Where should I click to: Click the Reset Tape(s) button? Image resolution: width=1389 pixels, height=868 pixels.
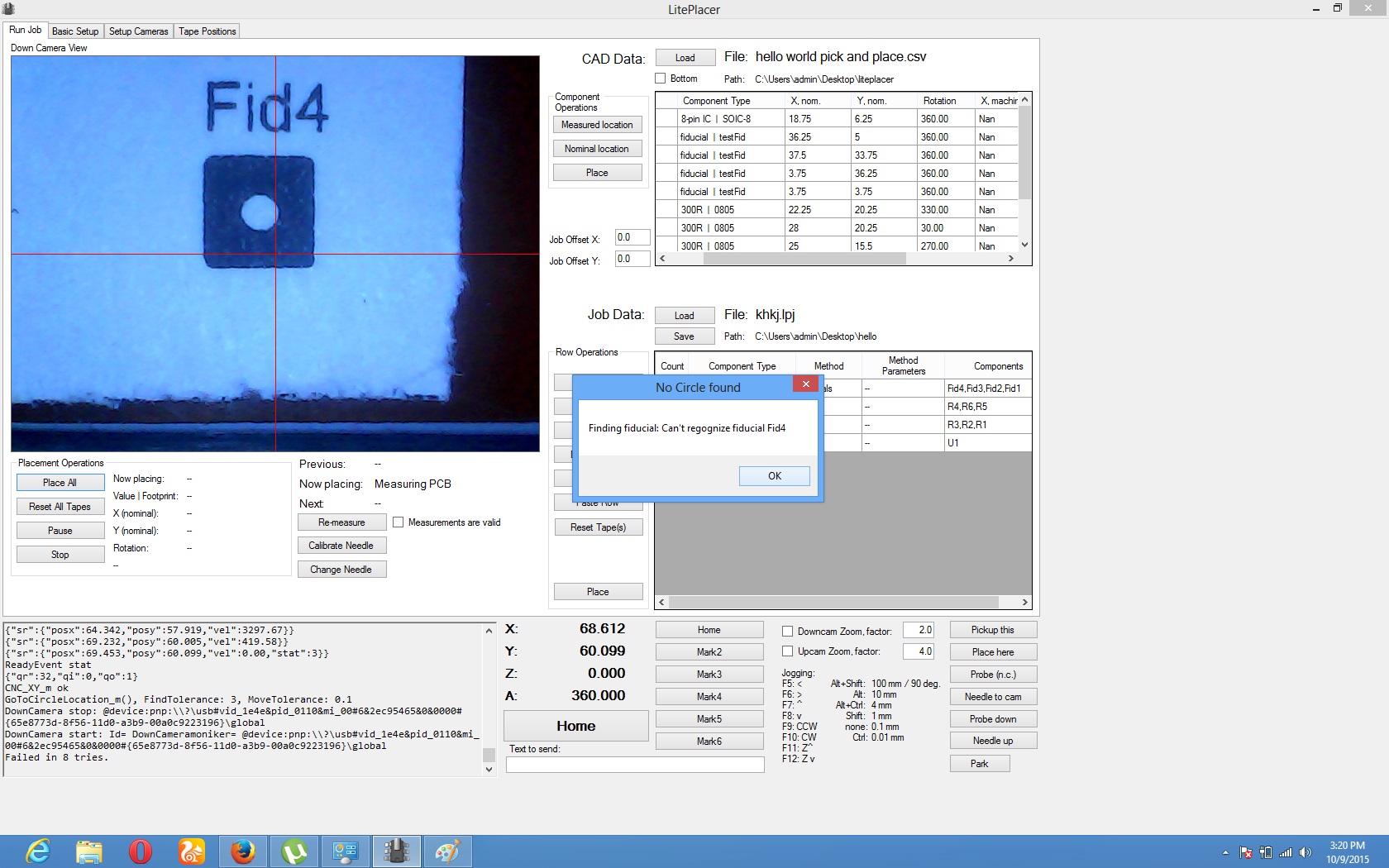[599, 527]
